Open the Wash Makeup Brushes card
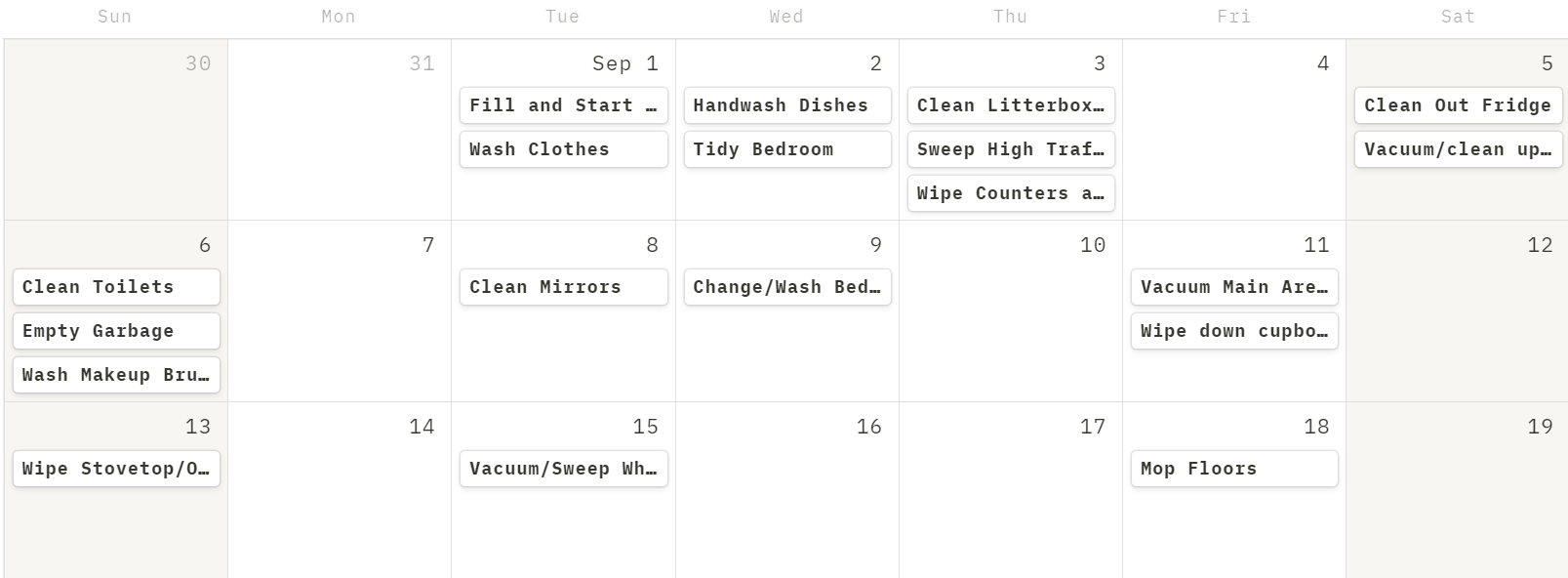 point(116,375)
